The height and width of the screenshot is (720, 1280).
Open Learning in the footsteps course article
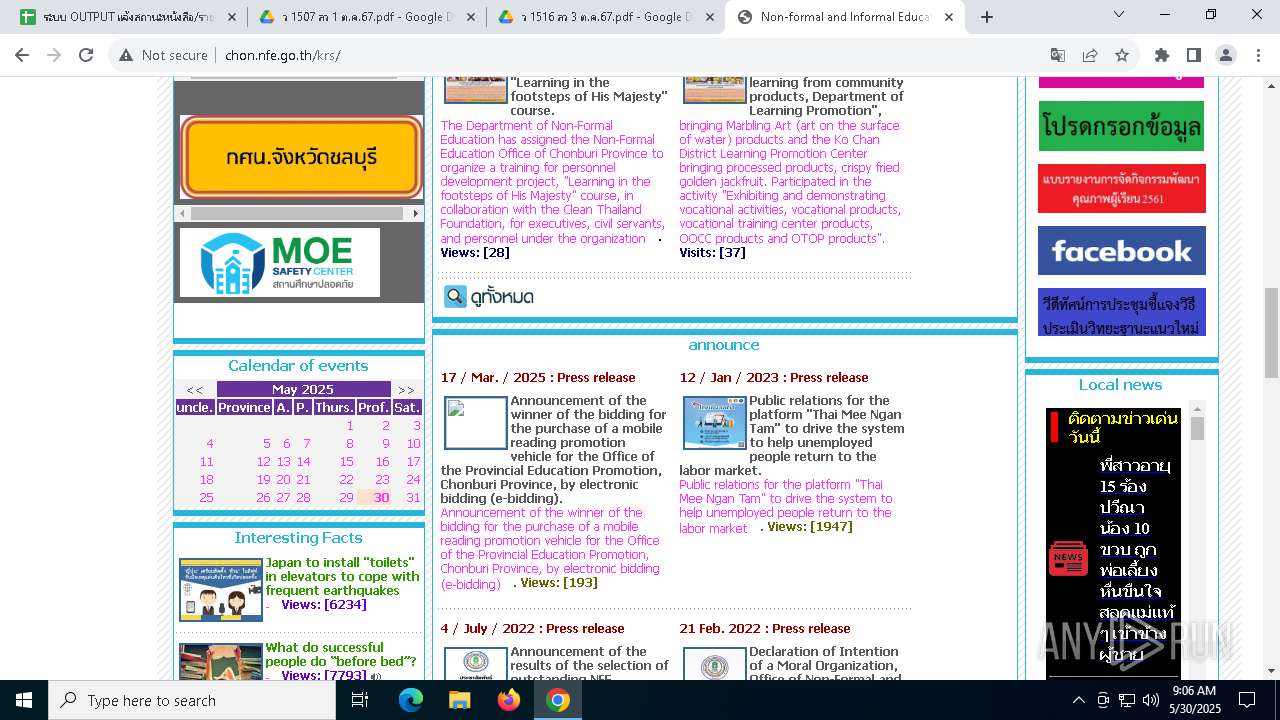[589, 97]
